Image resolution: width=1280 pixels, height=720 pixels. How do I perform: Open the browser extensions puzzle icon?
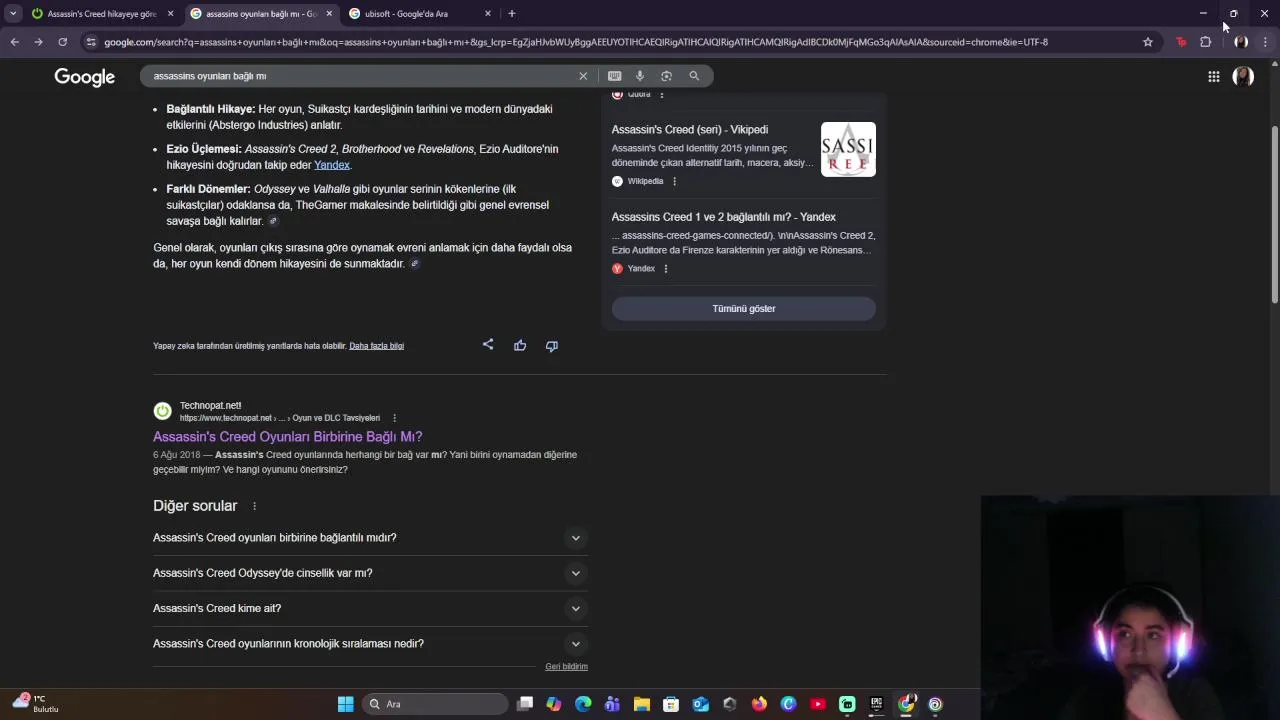[1205, 42]
